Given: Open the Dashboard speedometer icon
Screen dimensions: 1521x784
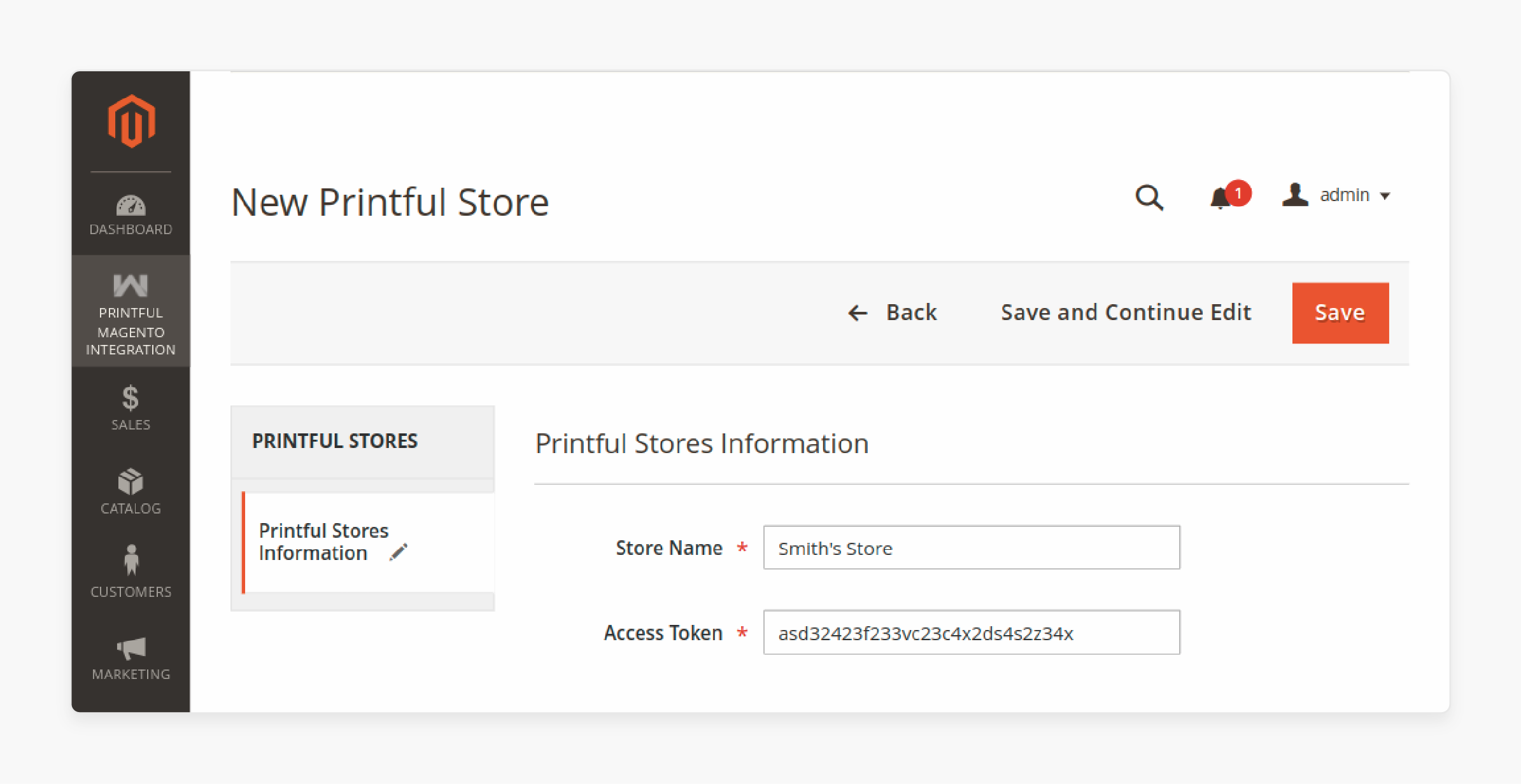Looking at the screenshot, I should pos(131,206).
